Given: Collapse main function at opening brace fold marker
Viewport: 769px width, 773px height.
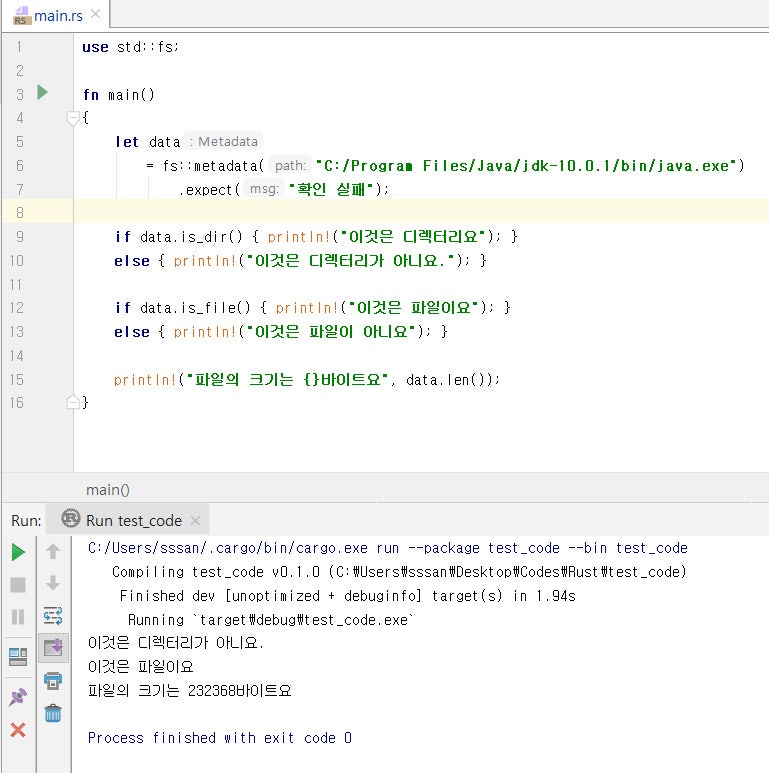Looking at the screenshot, I should click(72, 118).
